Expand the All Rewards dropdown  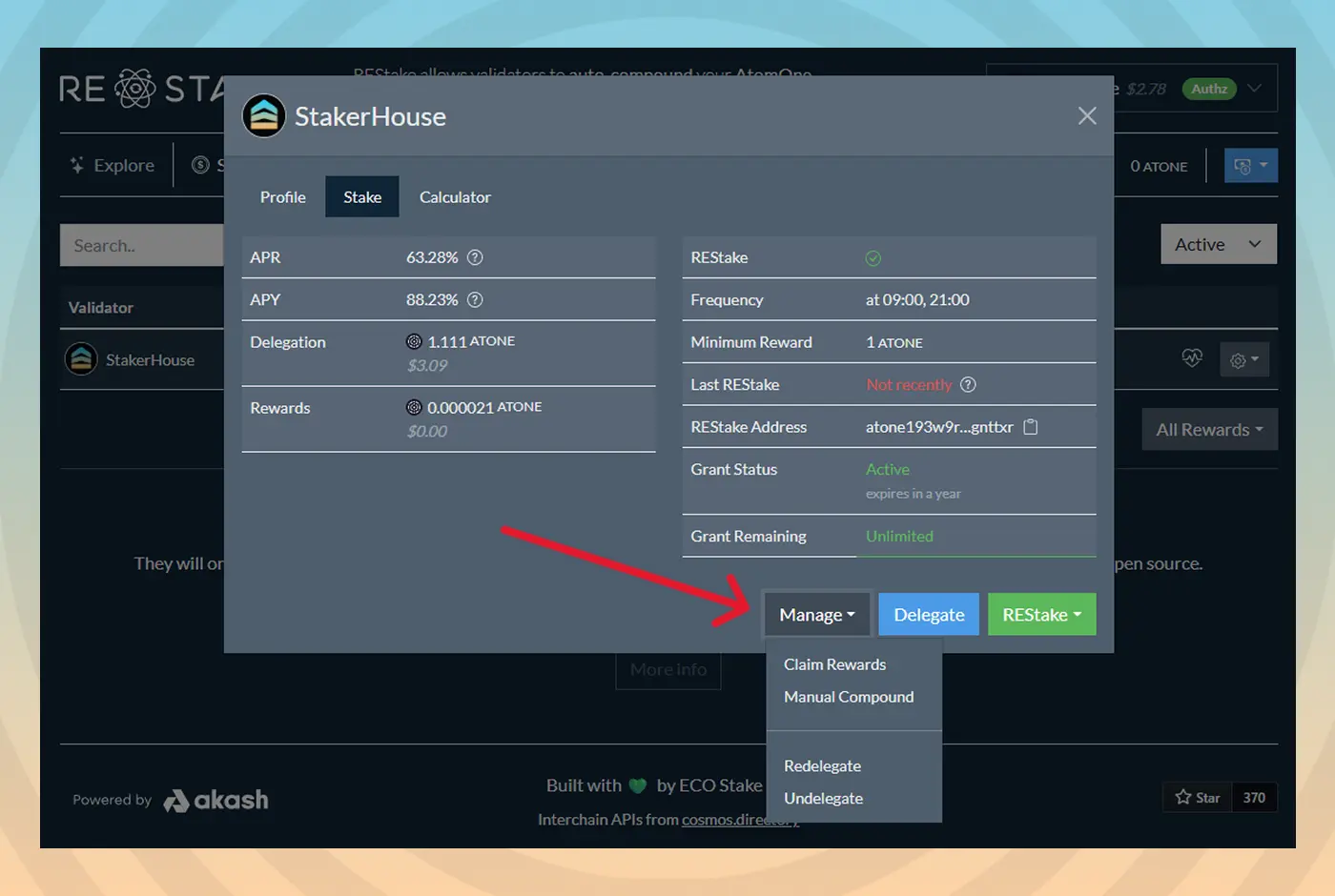point(1209,430)
